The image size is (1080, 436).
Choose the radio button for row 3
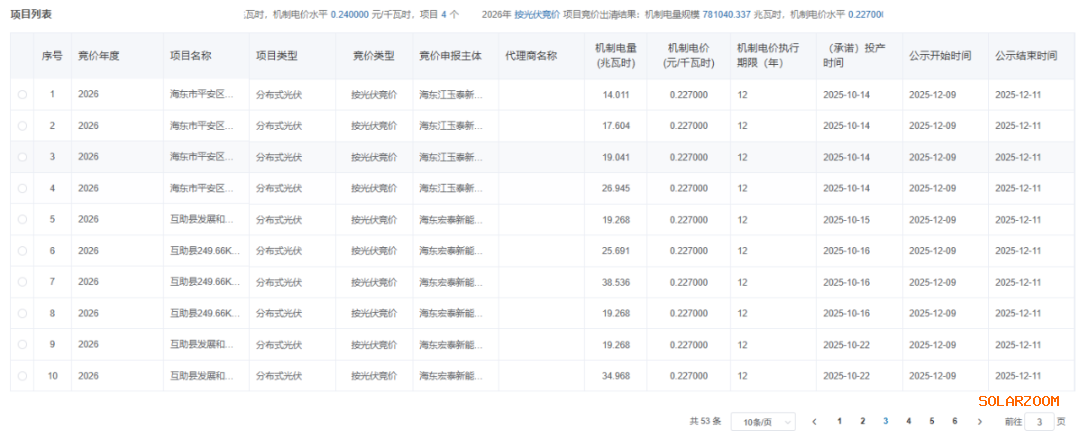click(22, 157)
